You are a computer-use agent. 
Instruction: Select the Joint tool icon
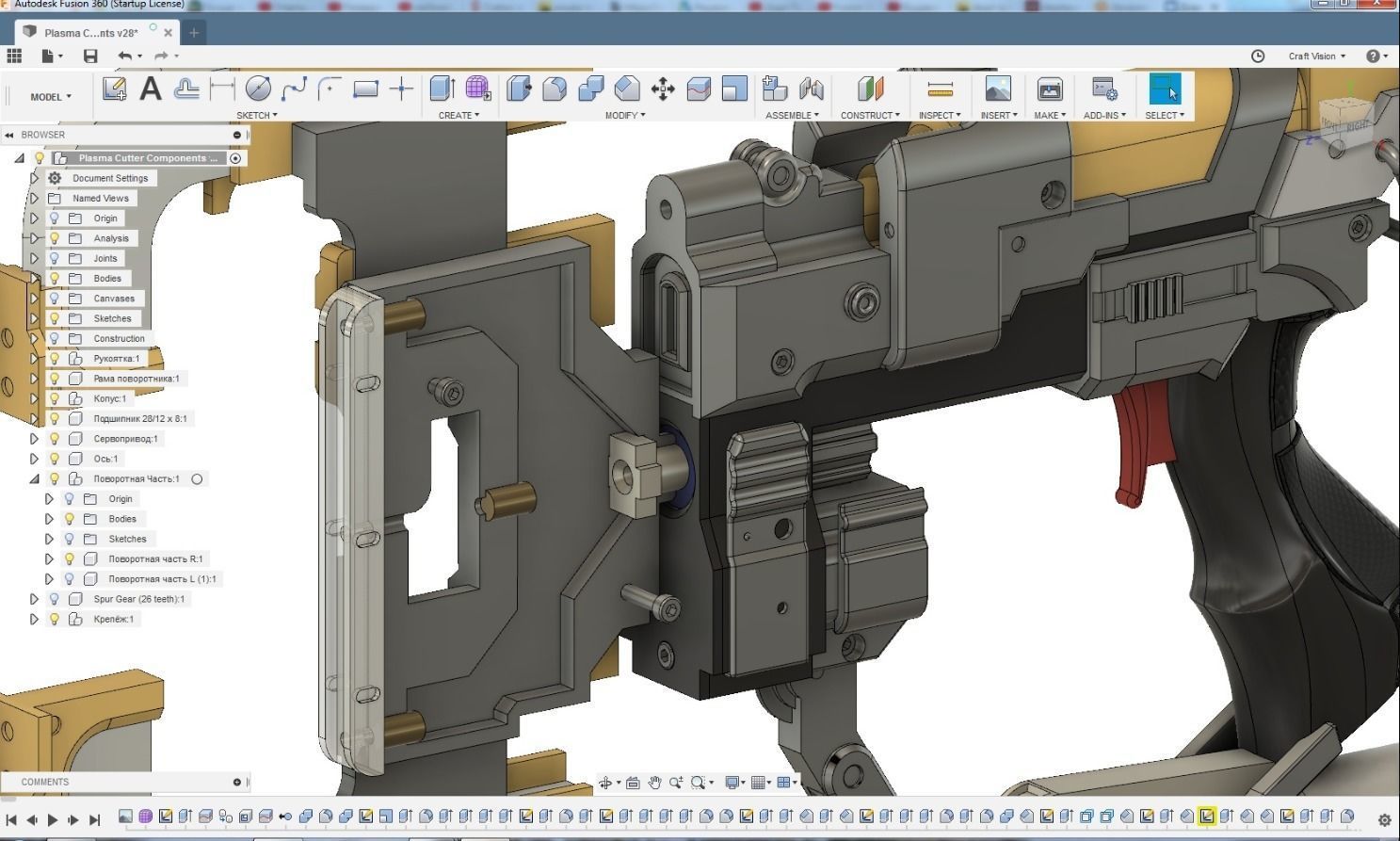811,89
